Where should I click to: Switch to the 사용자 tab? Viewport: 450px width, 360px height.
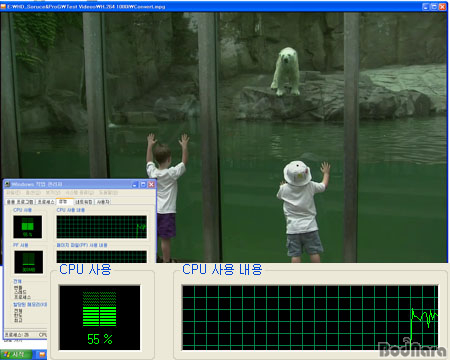point(103,202)
